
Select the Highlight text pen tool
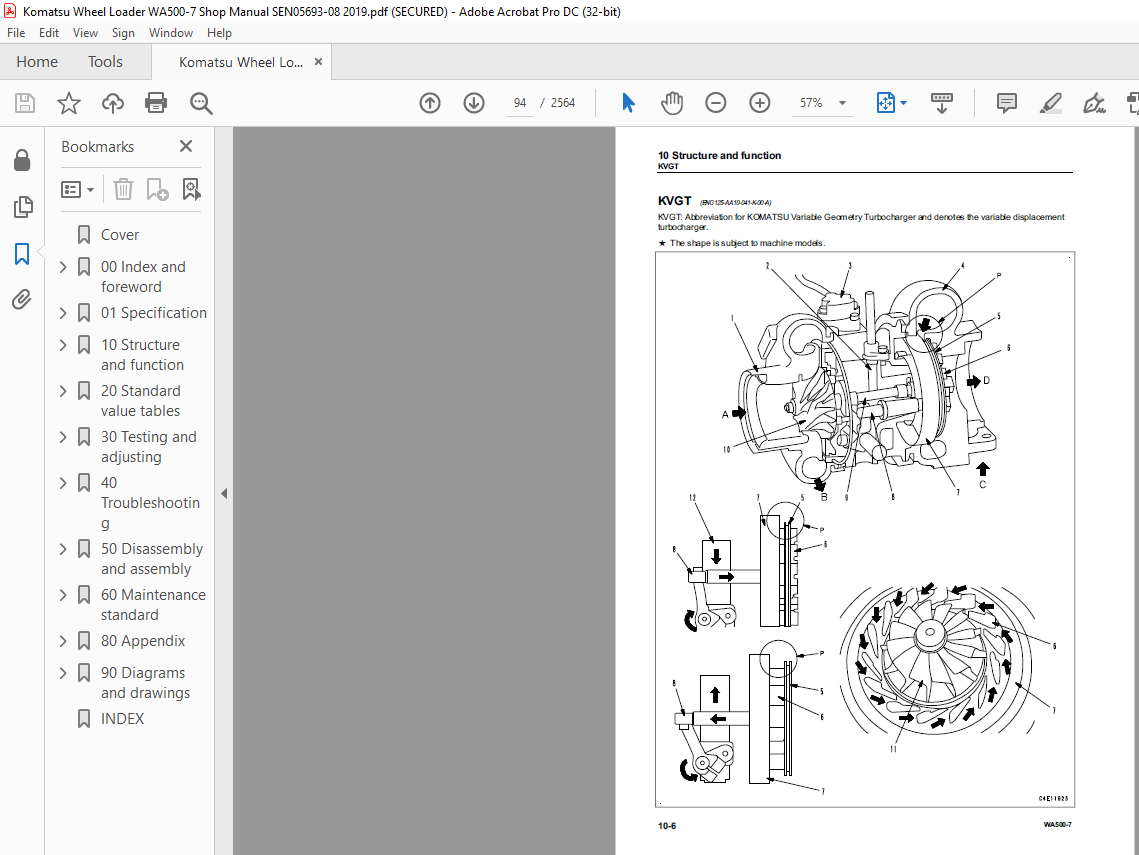pyautogui.click(x=1050, y=103)
